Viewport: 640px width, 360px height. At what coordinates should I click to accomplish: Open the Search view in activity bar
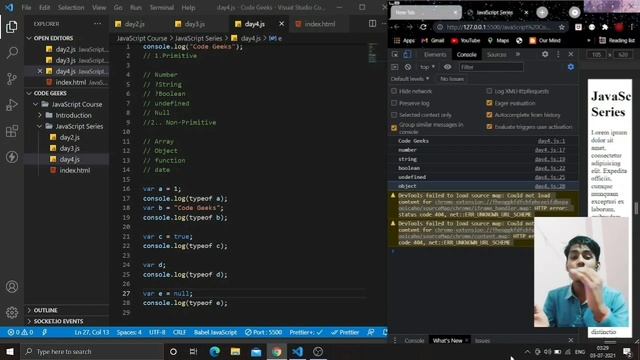(12, 52)
